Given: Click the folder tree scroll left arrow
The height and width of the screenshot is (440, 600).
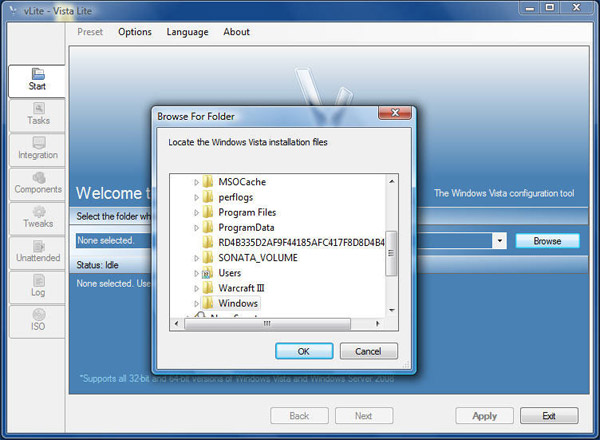Looking at the screenshot, I should (x=176, y=324).
